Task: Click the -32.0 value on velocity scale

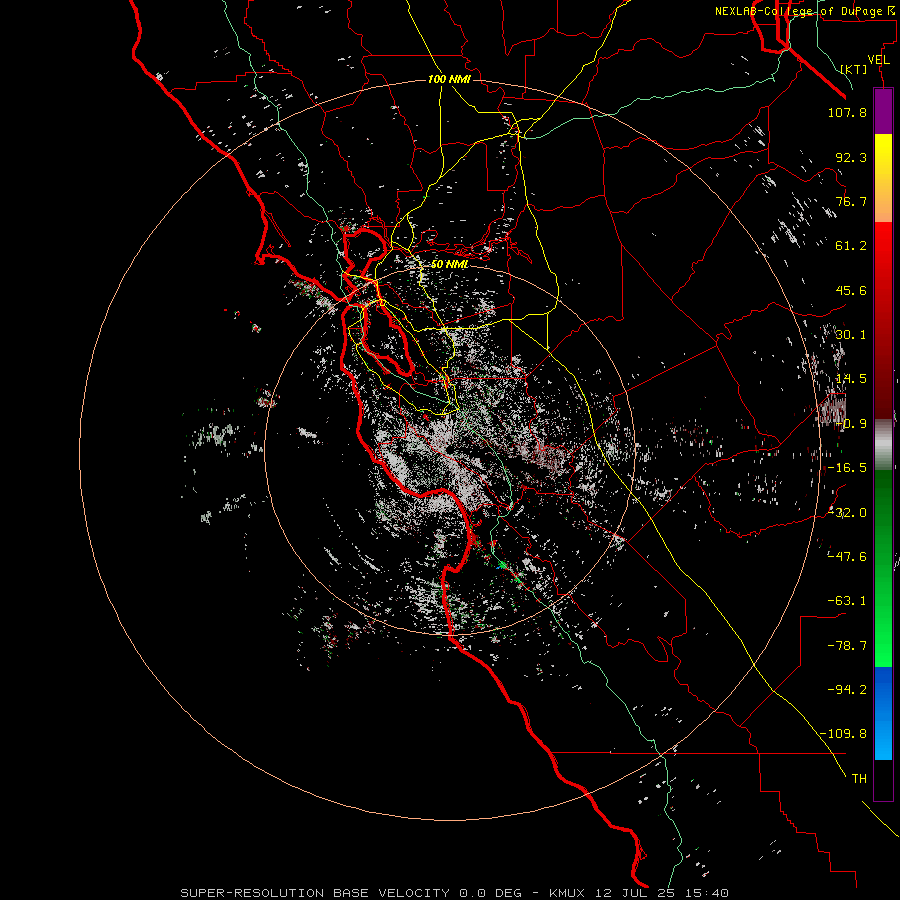Action: tap(847, 513)
